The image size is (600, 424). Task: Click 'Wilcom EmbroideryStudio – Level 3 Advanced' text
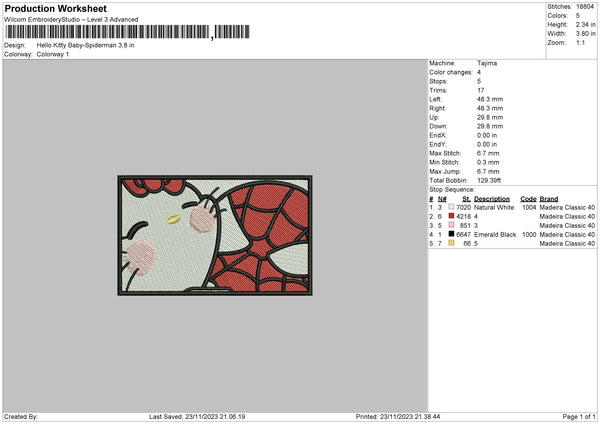[71, 20]
